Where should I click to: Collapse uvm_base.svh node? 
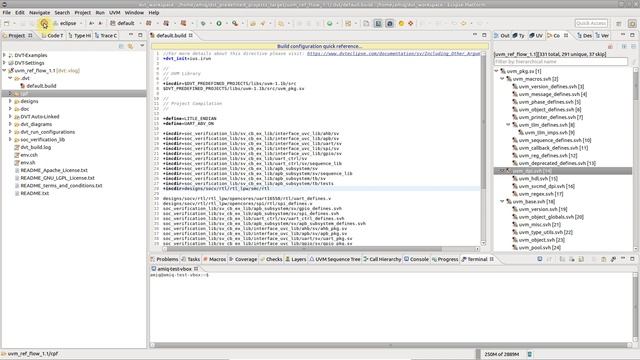pyautogui.click(x=502, y=202)
